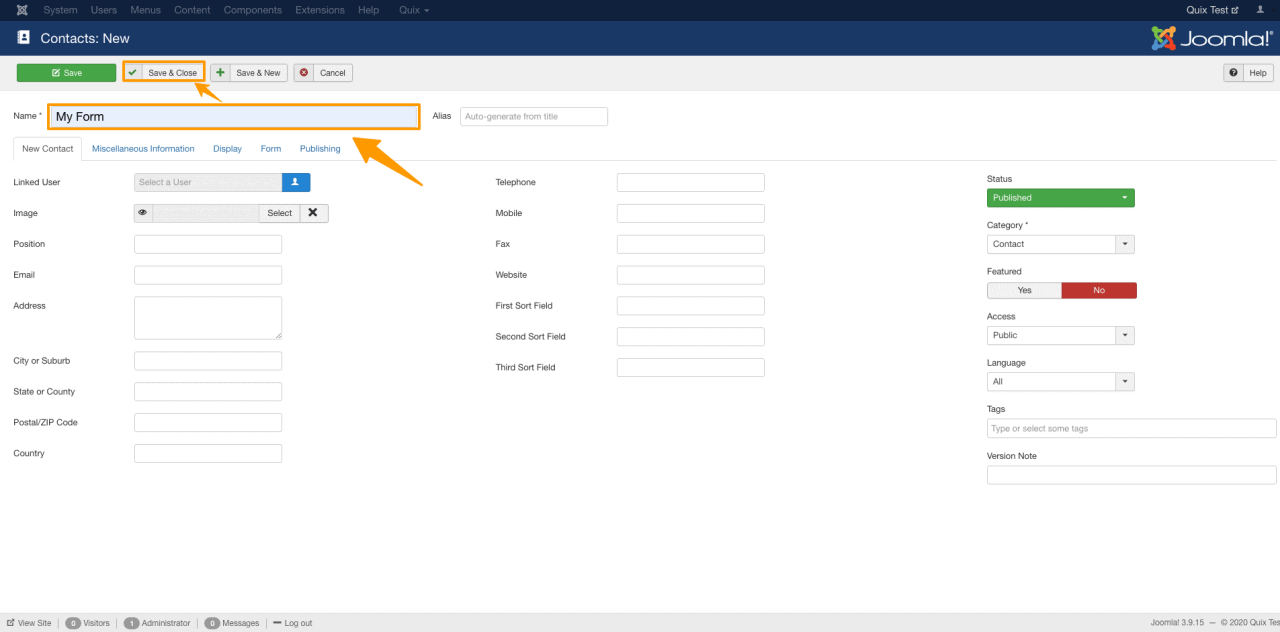Clear the image field with the X icon

pyautogui.click(x=313, y=213)
